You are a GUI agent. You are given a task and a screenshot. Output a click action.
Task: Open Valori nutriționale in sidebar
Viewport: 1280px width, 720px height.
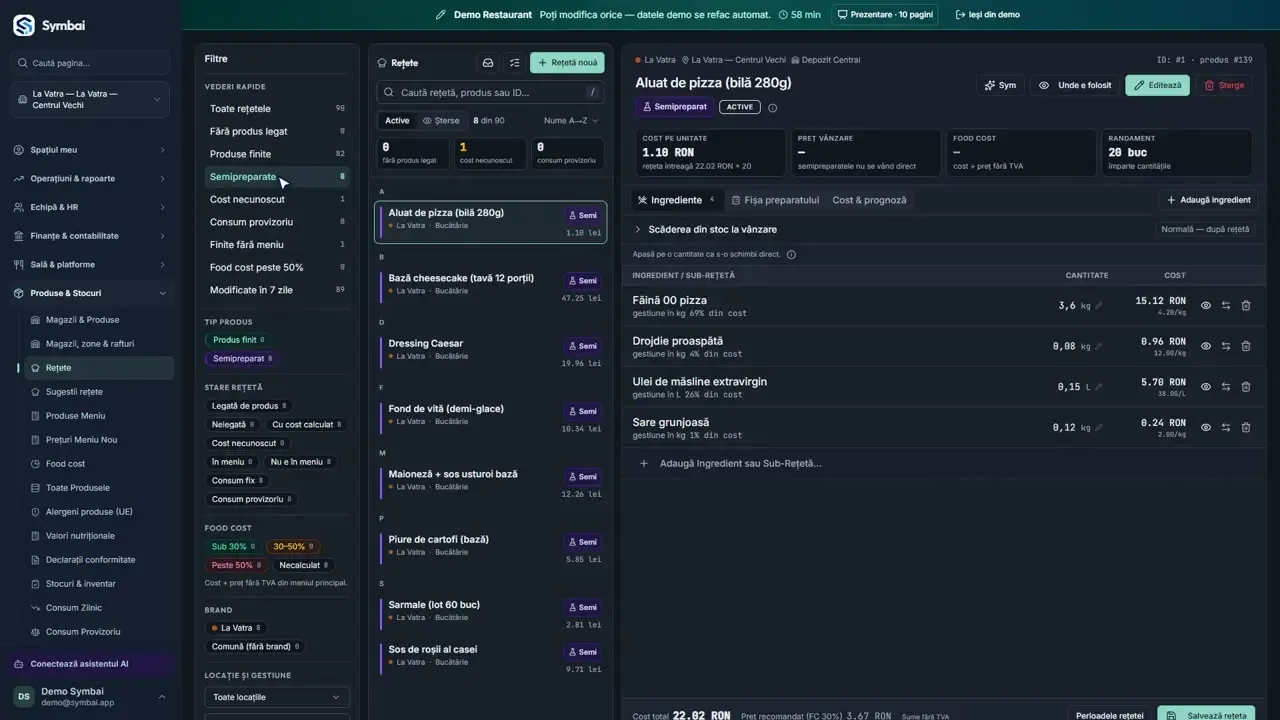click(80, 536)
